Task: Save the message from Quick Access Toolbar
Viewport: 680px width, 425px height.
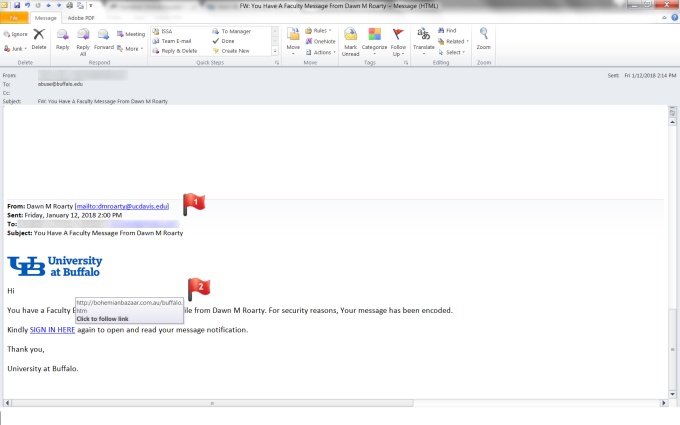Action: coord(17,6)
